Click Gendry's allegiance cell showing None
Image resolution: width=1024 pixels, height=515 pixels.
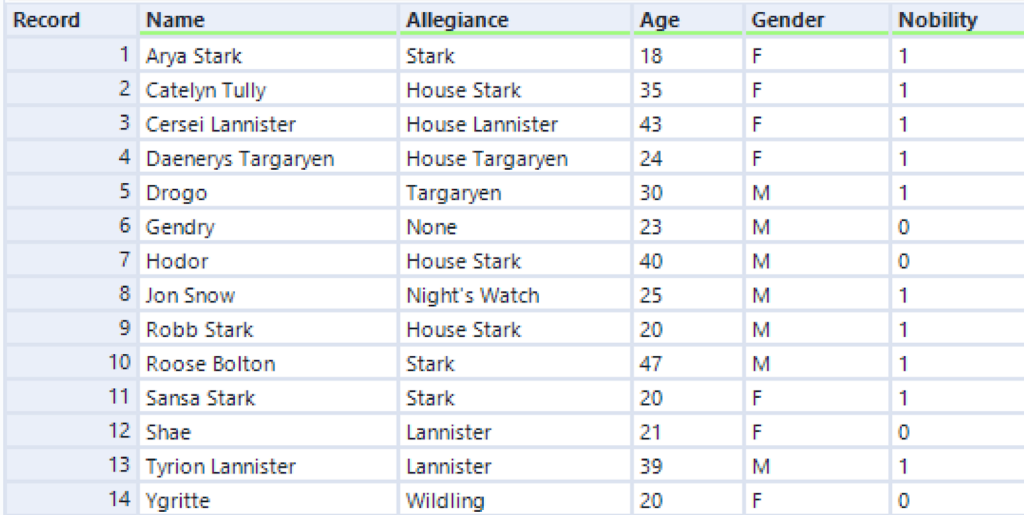(515, 226)
